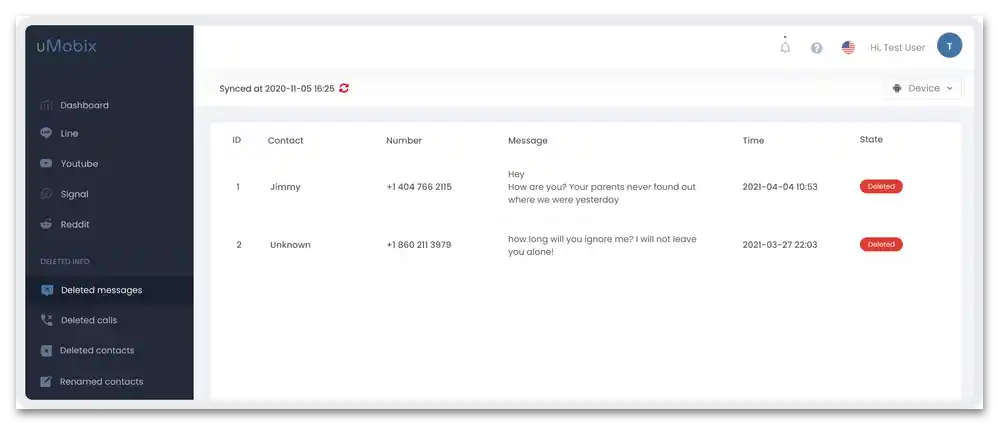Click the Message column header
Image resolution: width=999 pixels, height=425 pixels.
click(528, 140)
